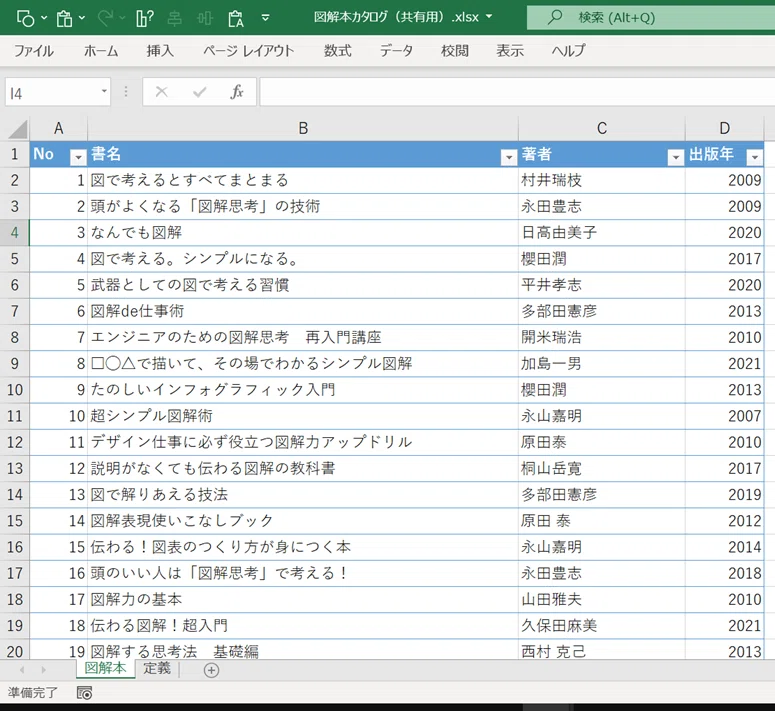775x711 pixels.
Task: Click the AutoSave icon in quick access toolbar
Action: coord(26,19)
